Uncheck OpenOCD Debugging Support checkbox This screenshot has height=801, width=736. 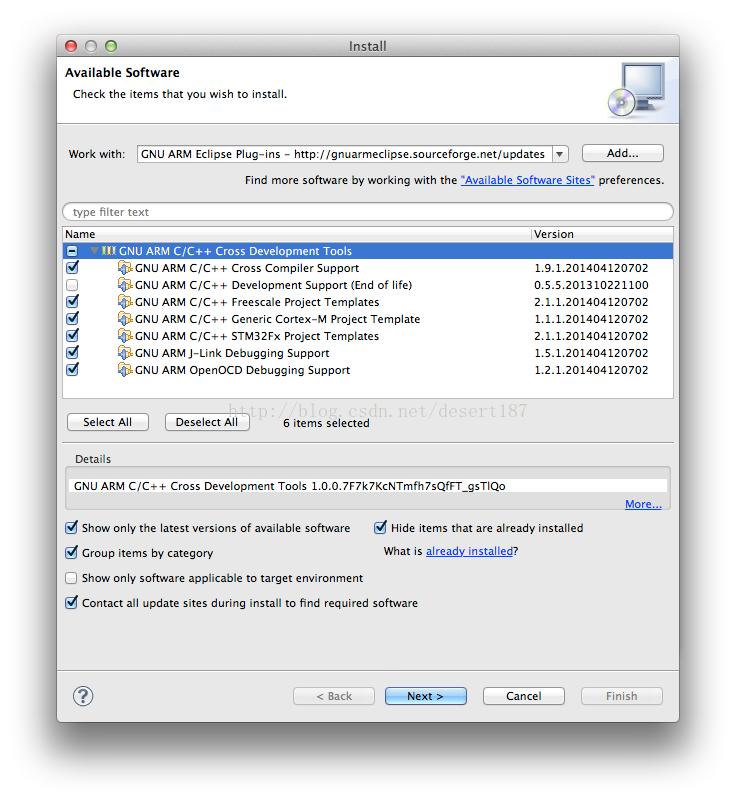coord(72,369)
